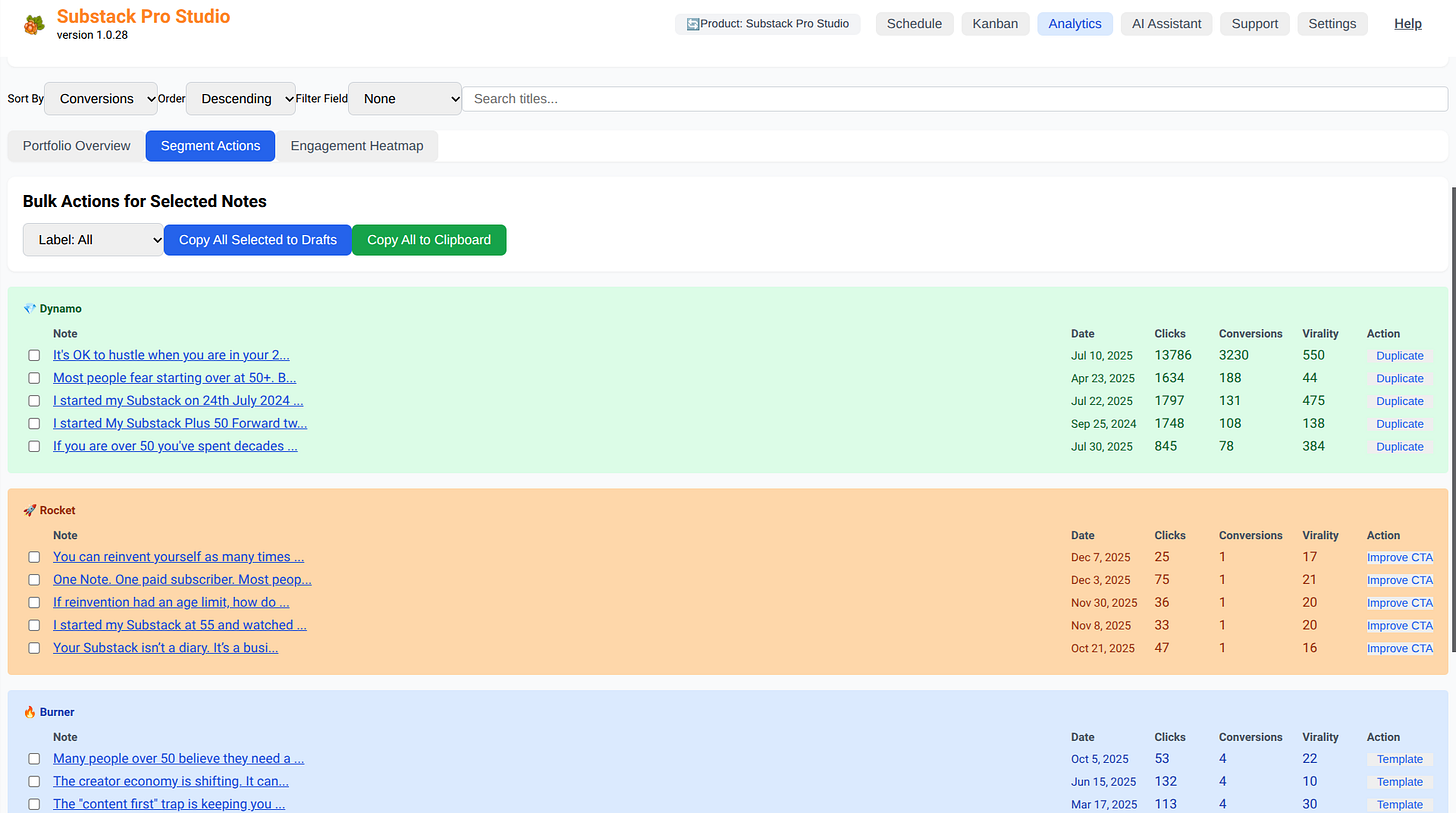Click Duplicate for the Jul 22, 2025 note
Viewport: 1456px width, 813px height.
coord(1400,402)
